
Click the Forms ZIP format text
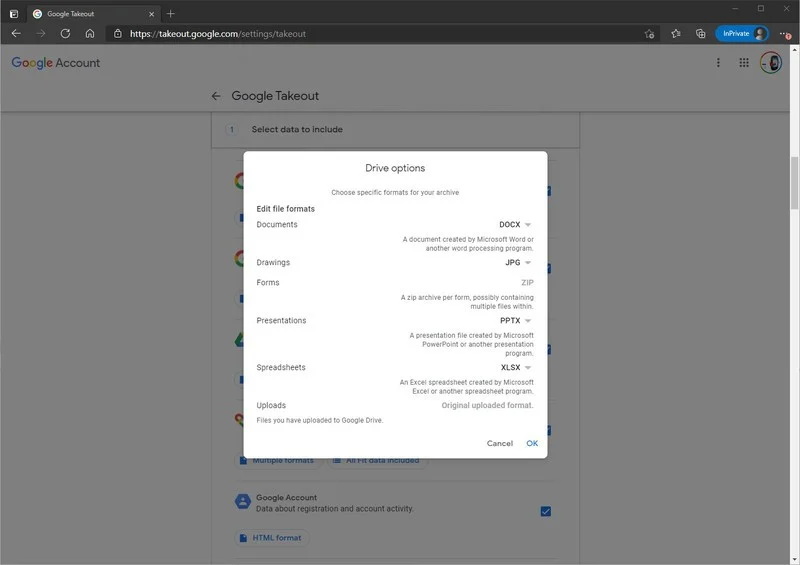pyautogui.click(x=527, y=283)
